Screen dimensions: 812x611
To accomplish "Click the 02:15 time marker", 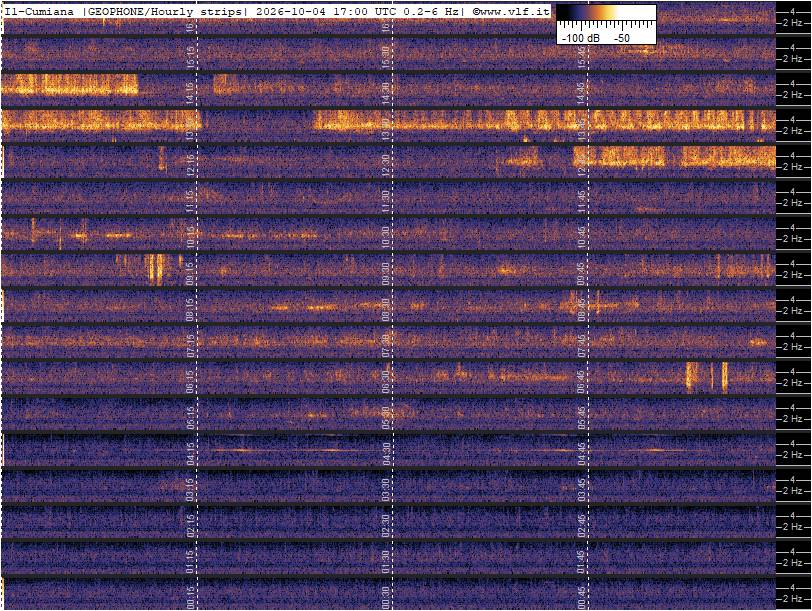I will (191, 526).
